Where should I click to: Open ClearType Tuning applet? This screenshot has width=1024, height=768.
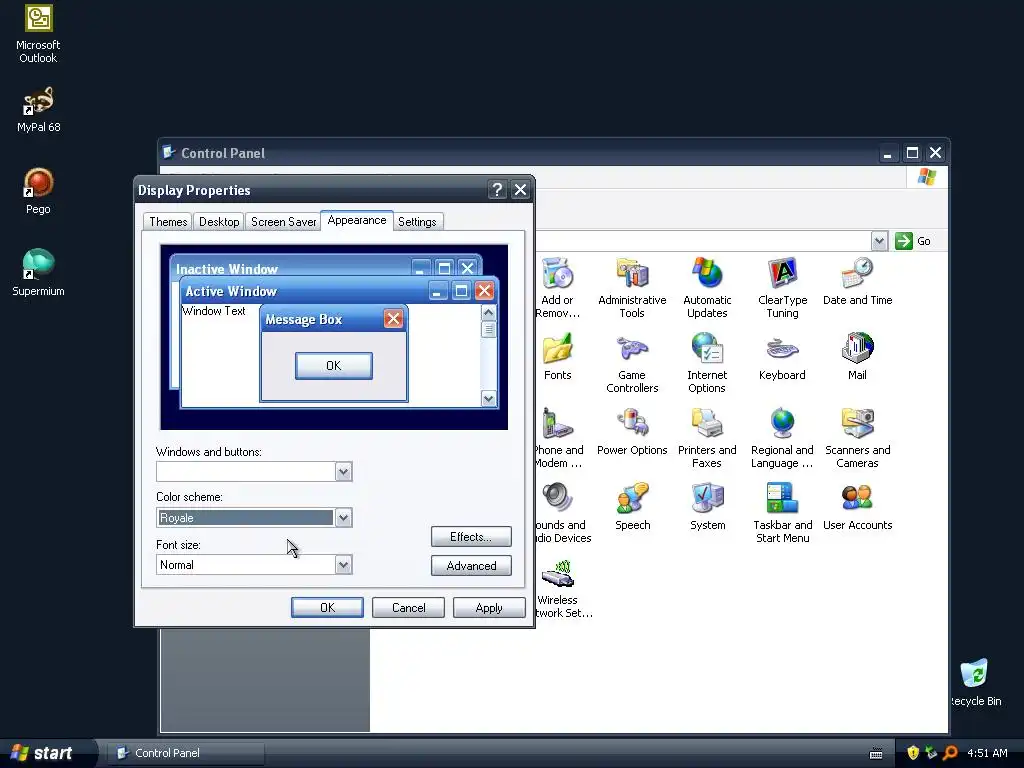(x=782, y=287)
